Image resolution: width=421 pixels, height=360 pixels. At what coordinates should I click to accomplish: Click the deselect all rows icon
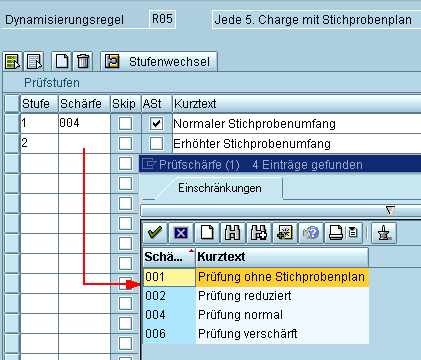[35, 61]
